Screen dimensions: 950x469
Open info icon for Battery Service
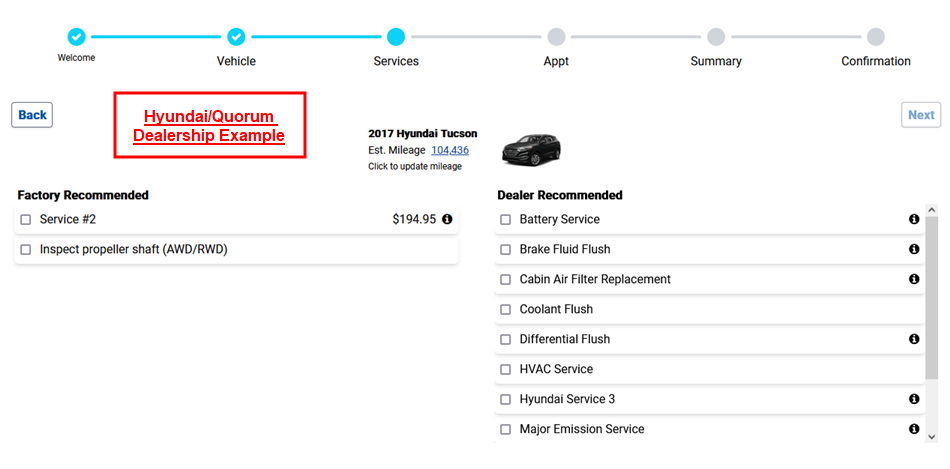(x=914, y=219)
